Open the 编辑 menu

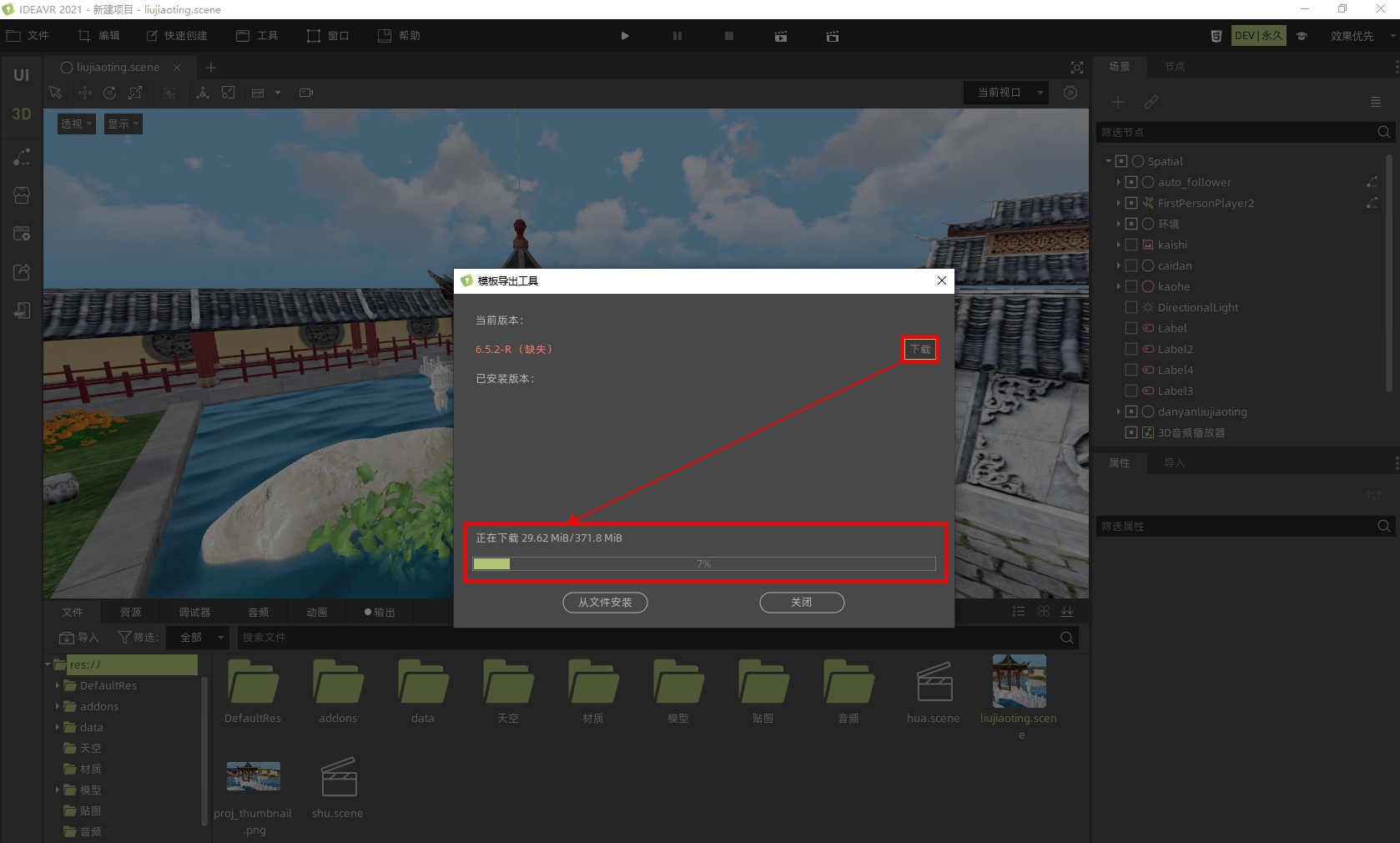coord(99,36)
